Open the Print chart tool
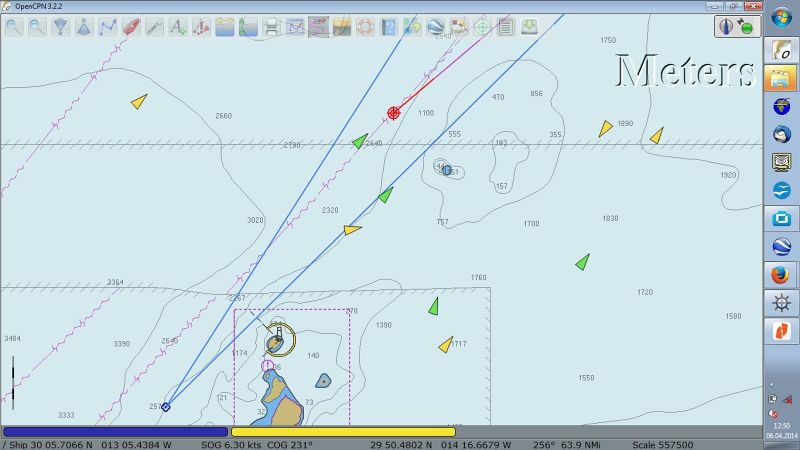Screen dimensions: 800x450 (271, 28)
